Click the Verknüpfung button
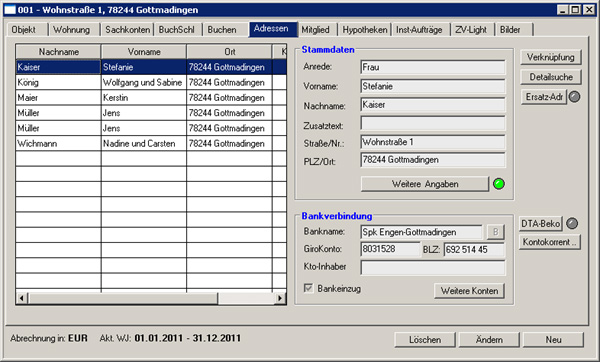Screen dimensions: 600x362 pyautogui.click(x=551, y=57)
